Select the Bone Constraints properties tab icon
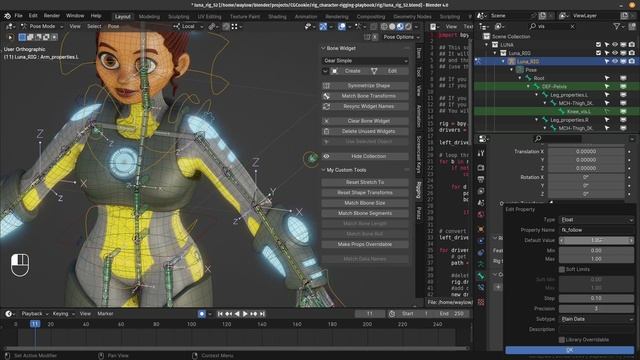640x360 pixels. click(x=481, y=288)
